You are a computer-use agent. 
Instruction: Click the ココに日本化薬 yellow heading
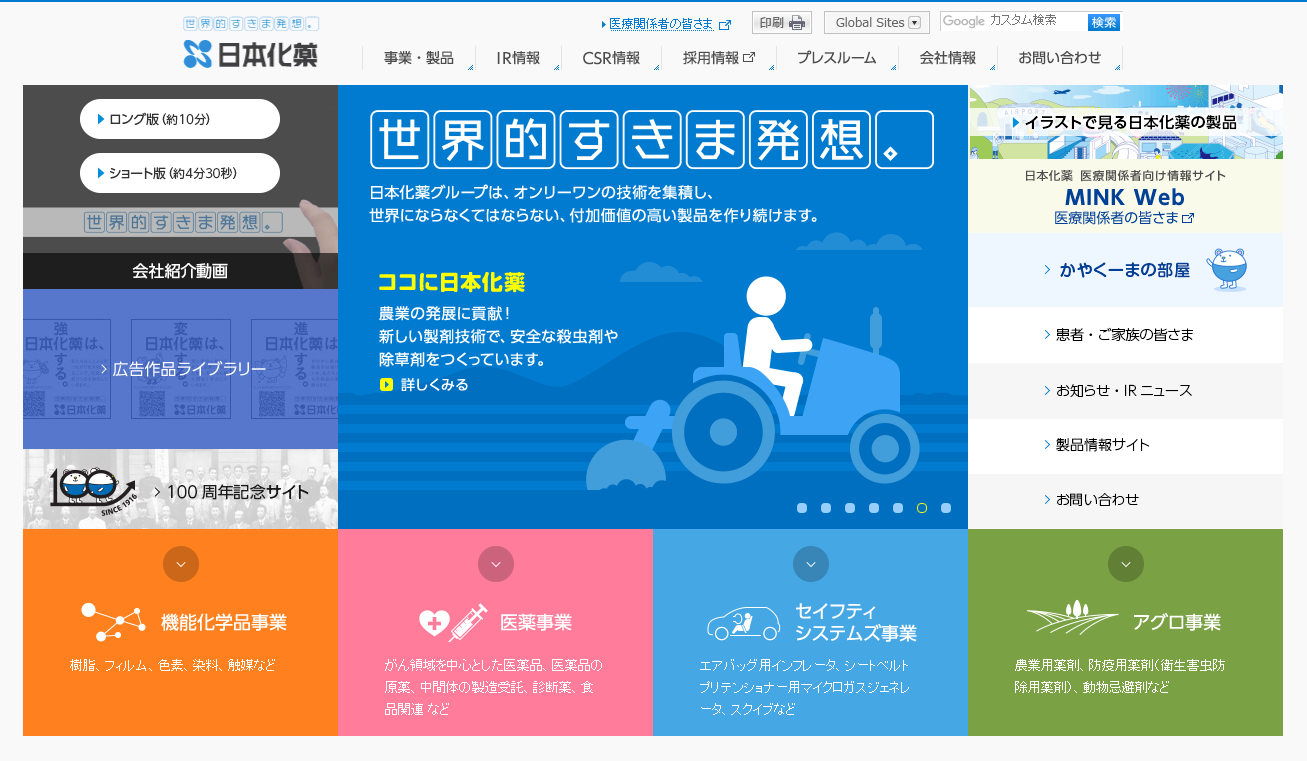(x=452, y=282)
